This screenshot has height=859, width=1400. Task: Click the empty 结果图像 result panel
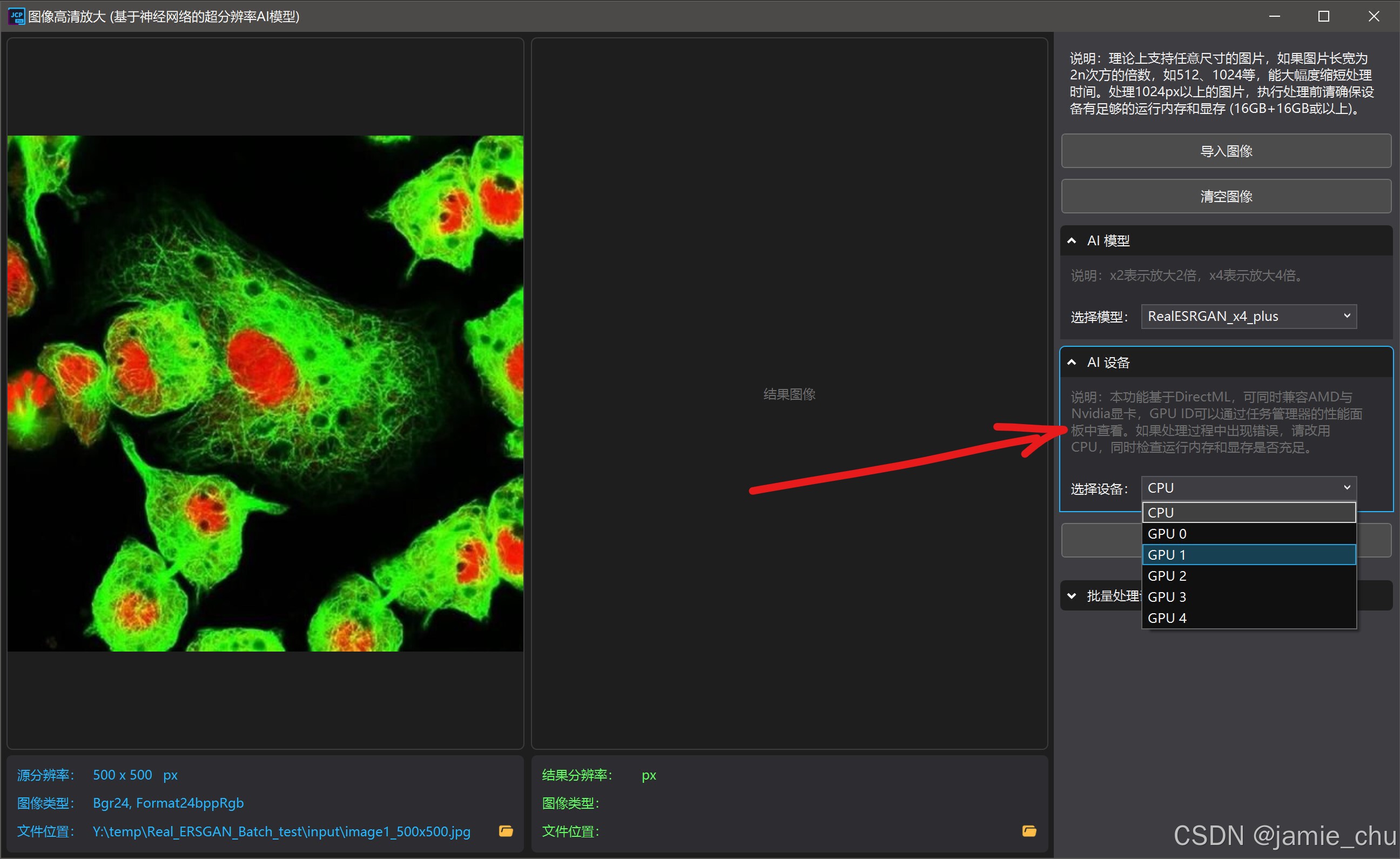pyautogui.click(x=789, y=393)
